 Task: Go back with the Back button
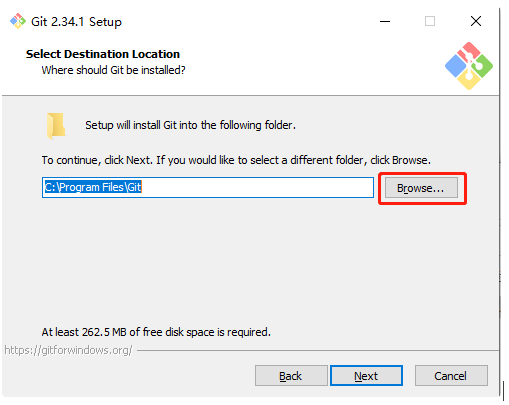coord(291,376)
